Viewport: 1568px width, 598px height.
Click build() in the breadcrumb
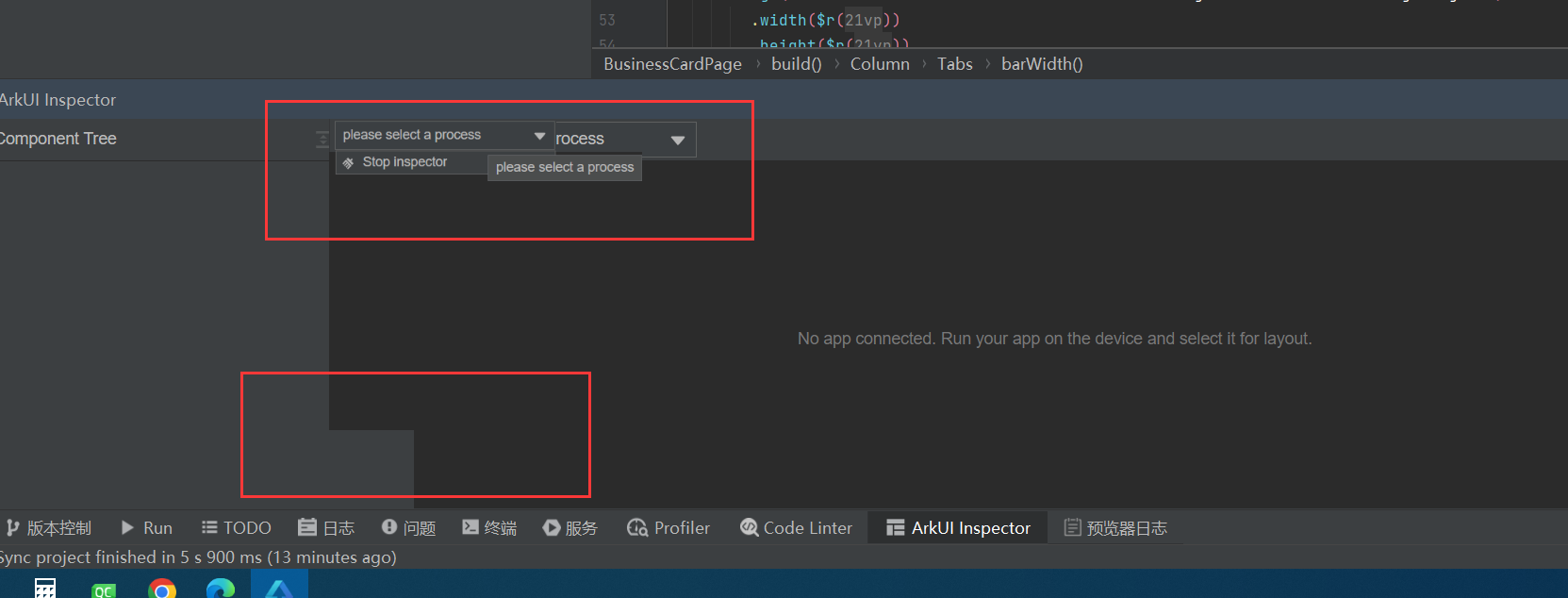click(796, 64)
